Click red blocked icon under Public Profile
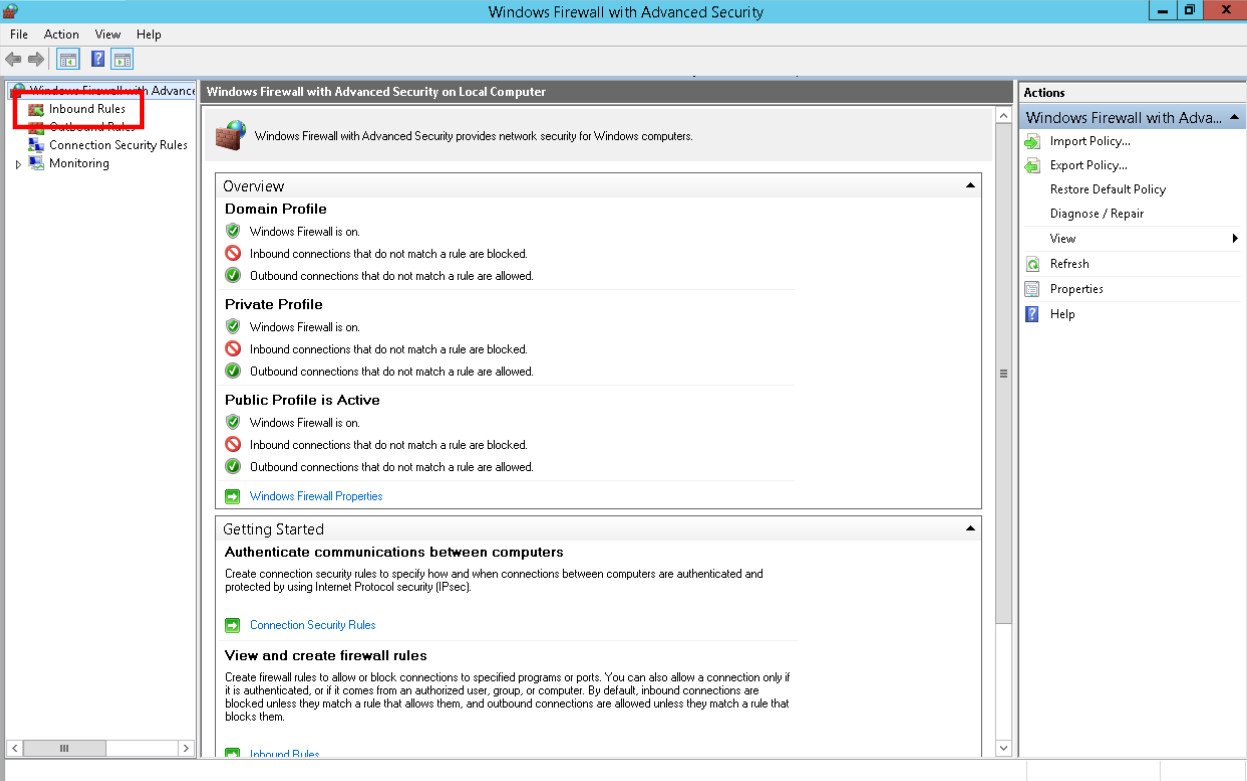The image size is (1247, 781). point(233,444)
